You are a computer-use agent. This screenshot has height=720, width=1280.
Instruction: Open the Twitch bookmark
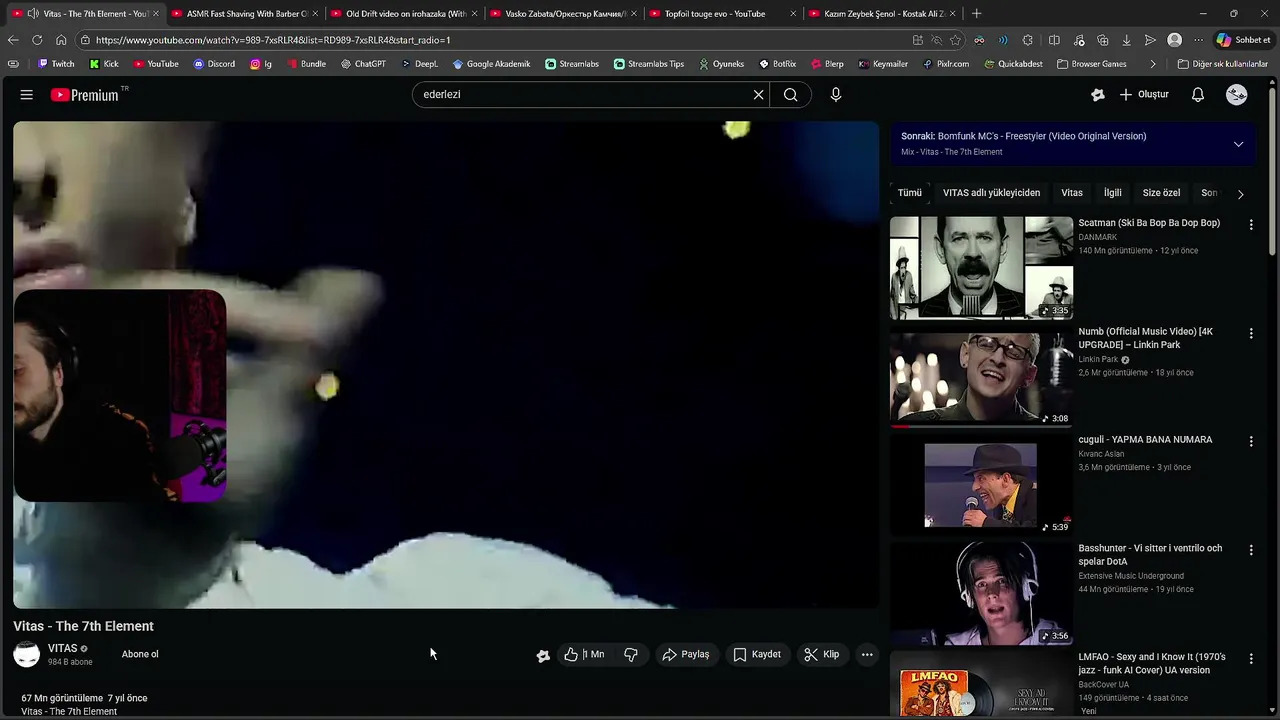click(x=56, y=64)
